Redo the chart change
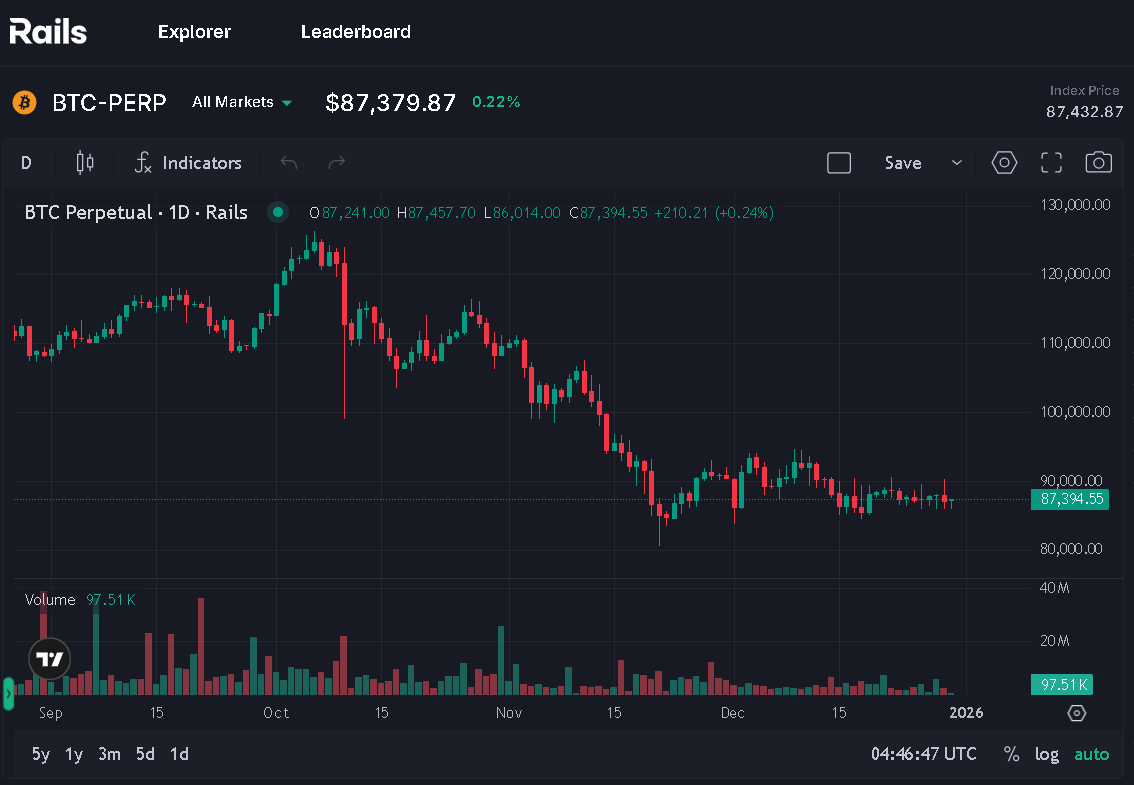 [x=337, y=163]
